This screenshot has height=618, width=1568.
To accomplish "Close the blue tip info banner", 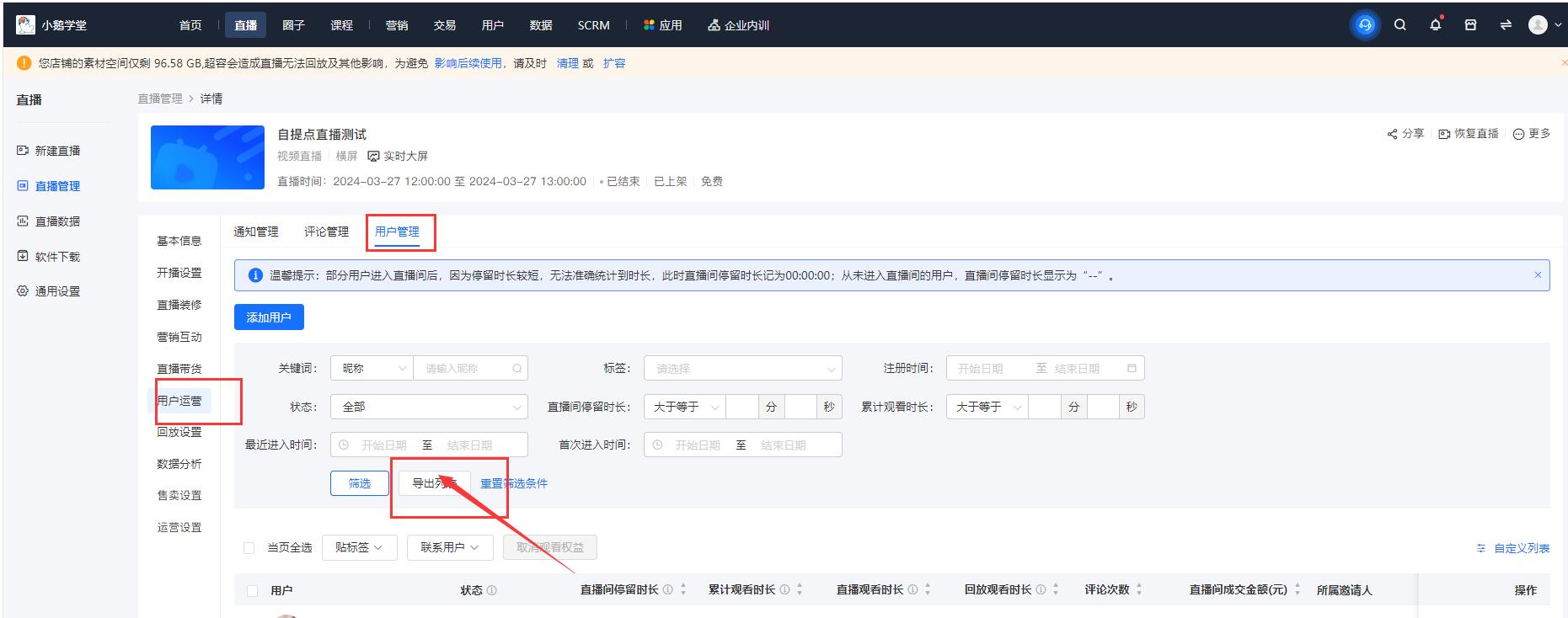I will pos(1538,275).
